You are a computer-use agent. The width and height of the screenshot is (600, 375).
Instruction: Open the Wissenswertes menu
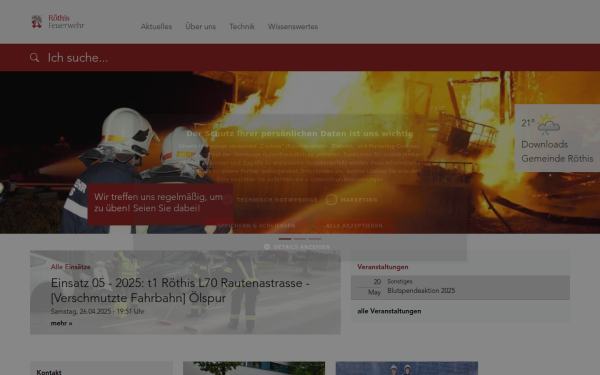click(293, 26)
